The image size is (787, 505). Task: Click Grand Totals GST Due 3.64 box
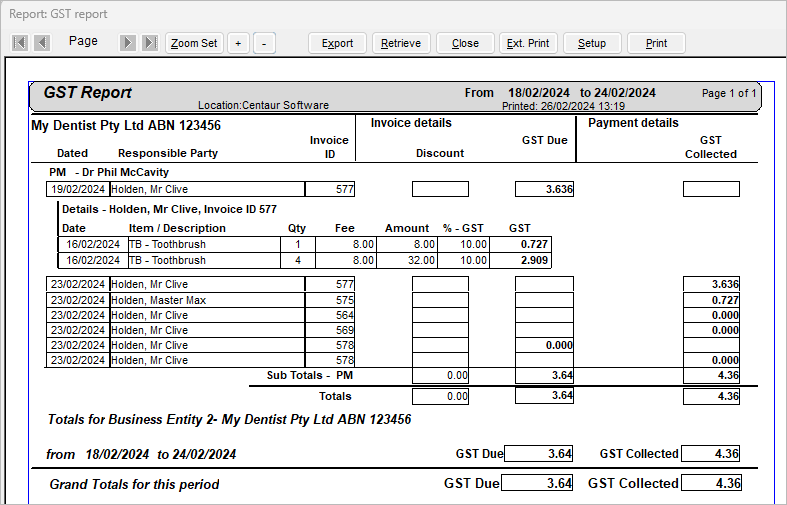point(537,483)
